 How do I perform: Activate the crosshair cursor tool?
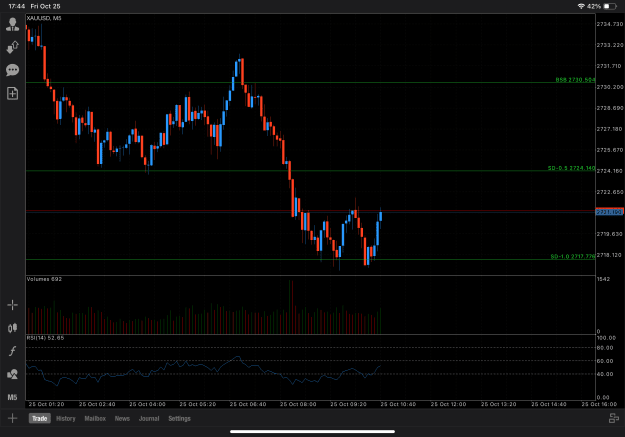[x=12, y=305]
